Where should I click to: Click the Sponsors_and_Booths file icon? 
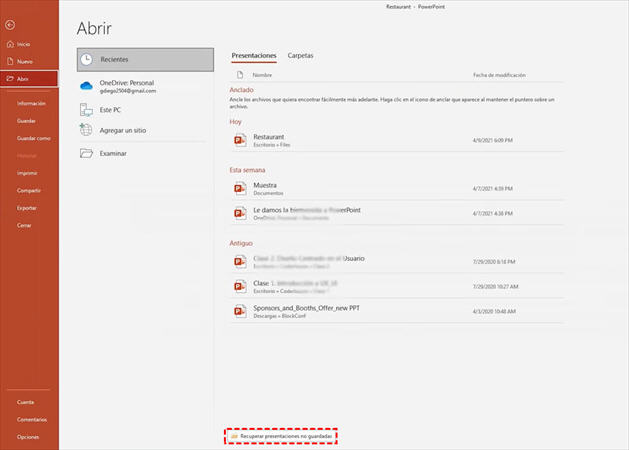[x=240, y=311]
